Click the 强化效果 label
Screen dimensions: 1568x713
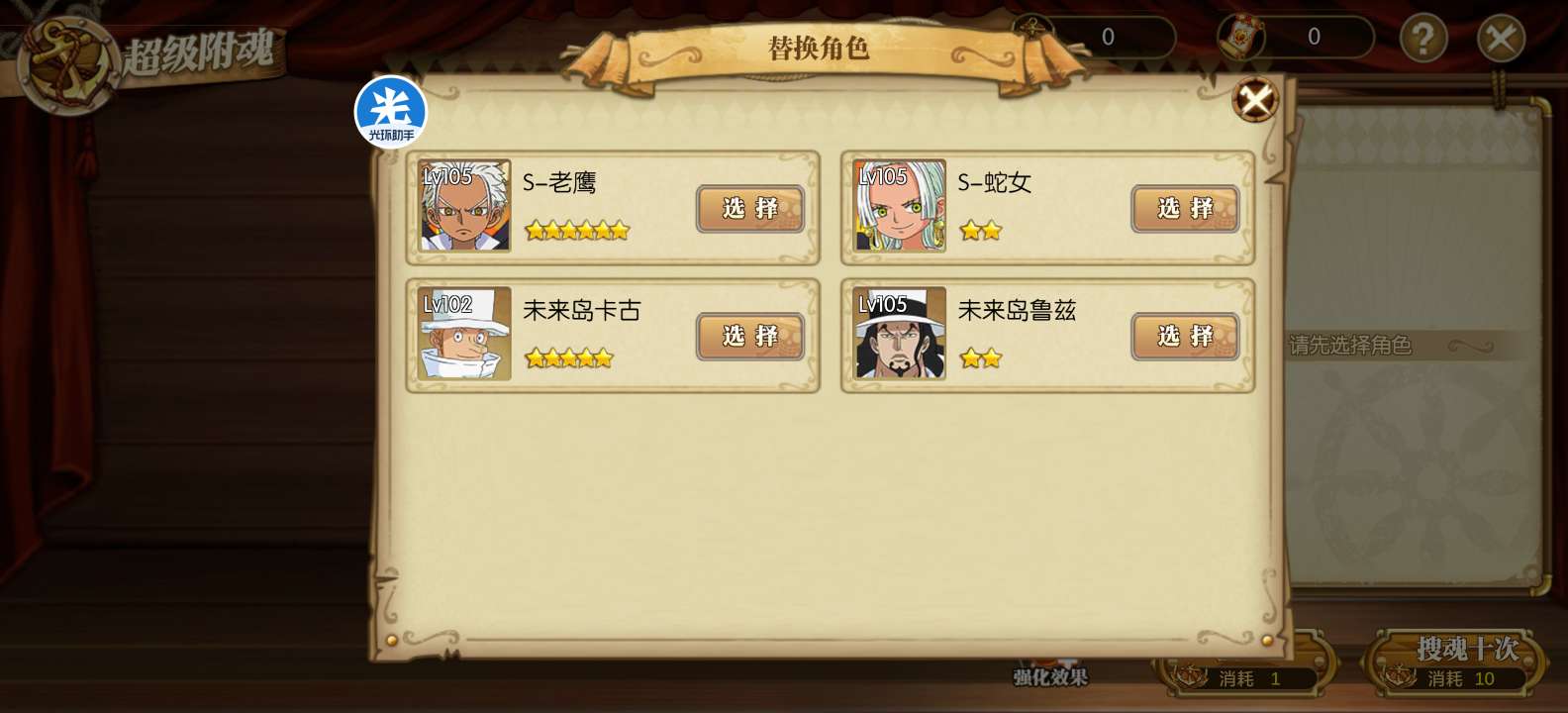[1050, 677]
